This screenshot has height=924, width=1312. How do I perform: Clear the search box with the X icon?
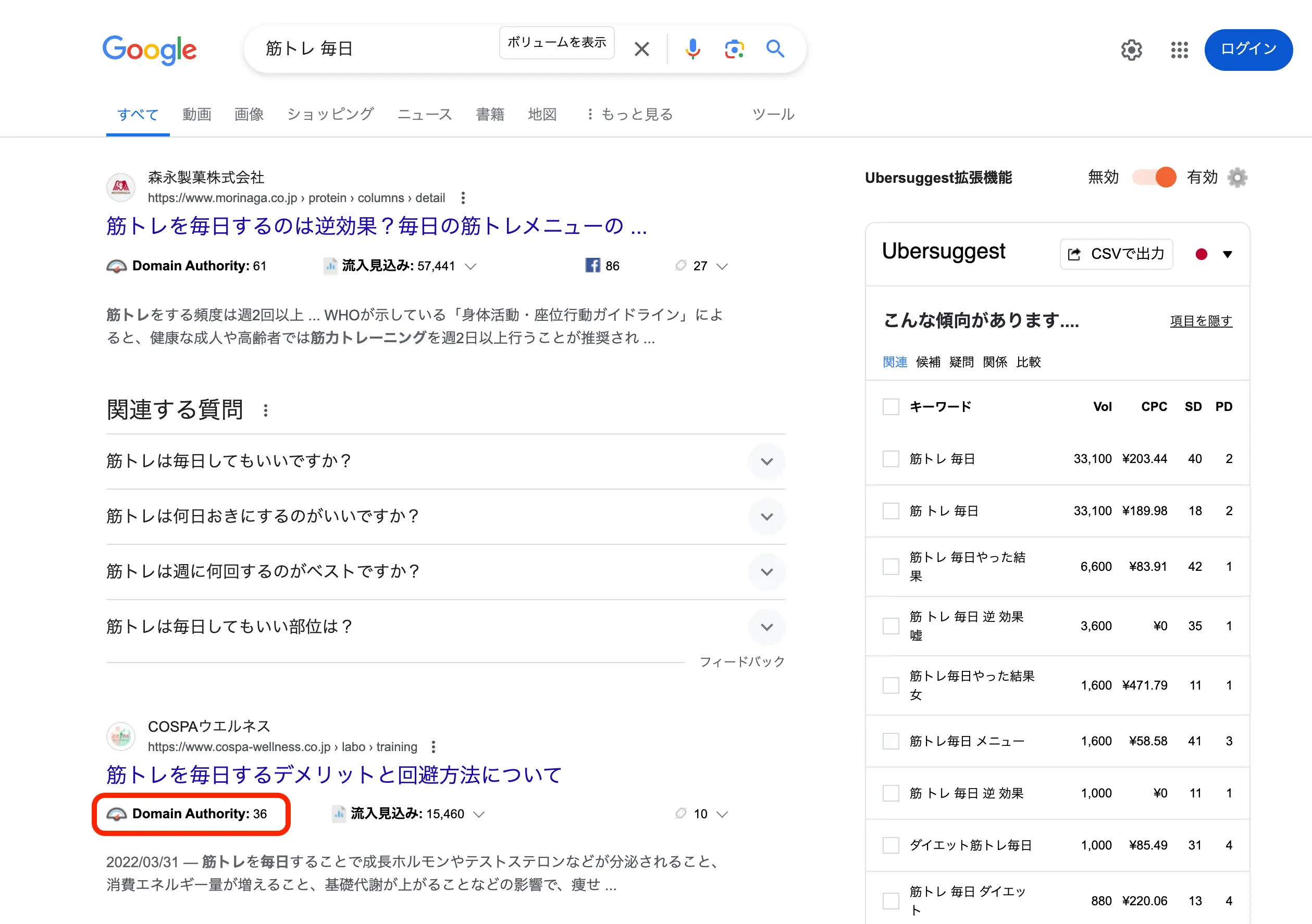[x=642, y=49]
